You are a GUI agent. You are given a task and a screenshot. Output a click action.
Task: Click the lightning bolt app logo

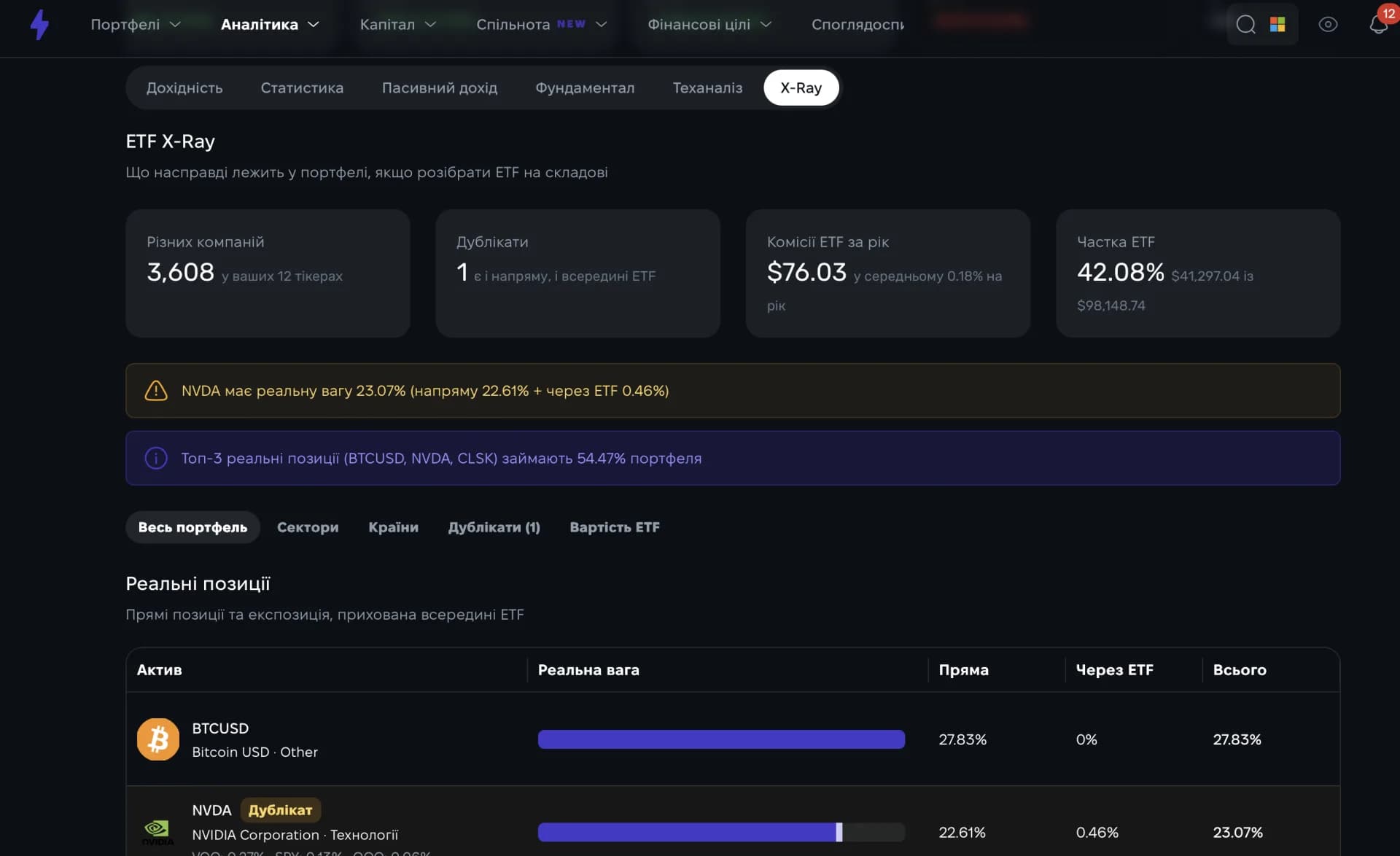[x=39, y=25]
